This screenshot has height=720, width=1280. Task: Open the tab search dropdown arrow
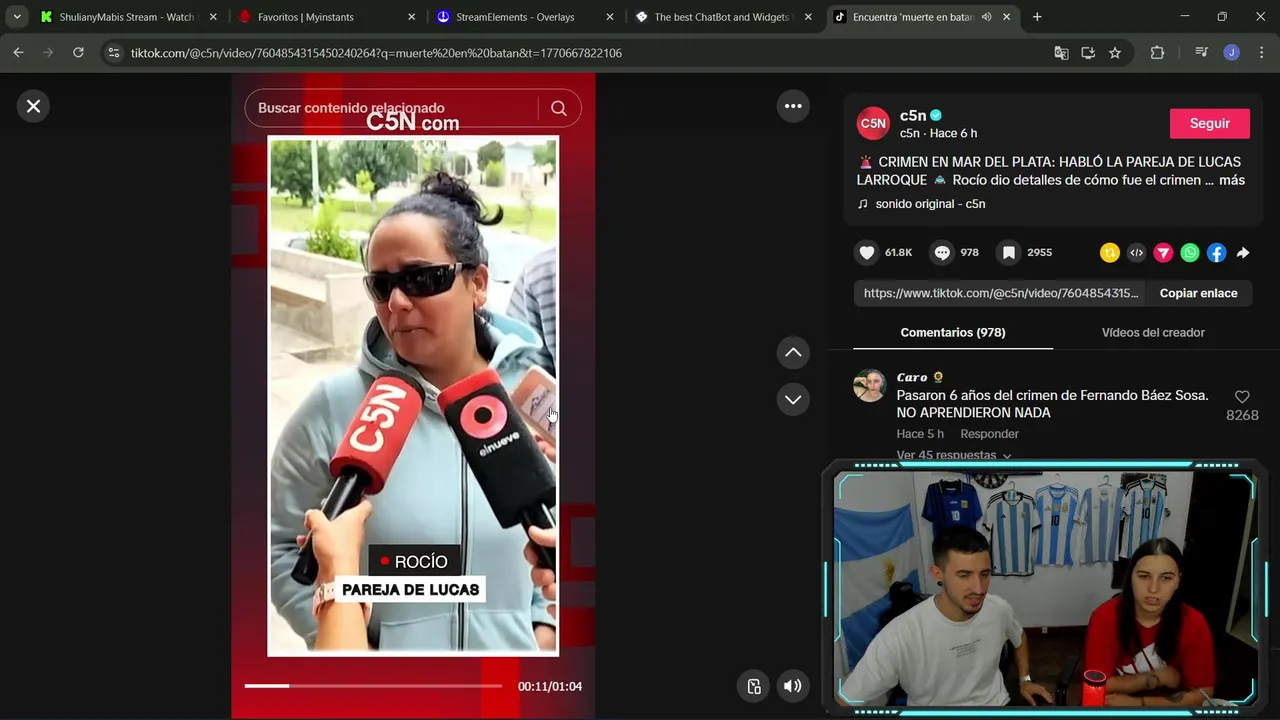(17, 17)
